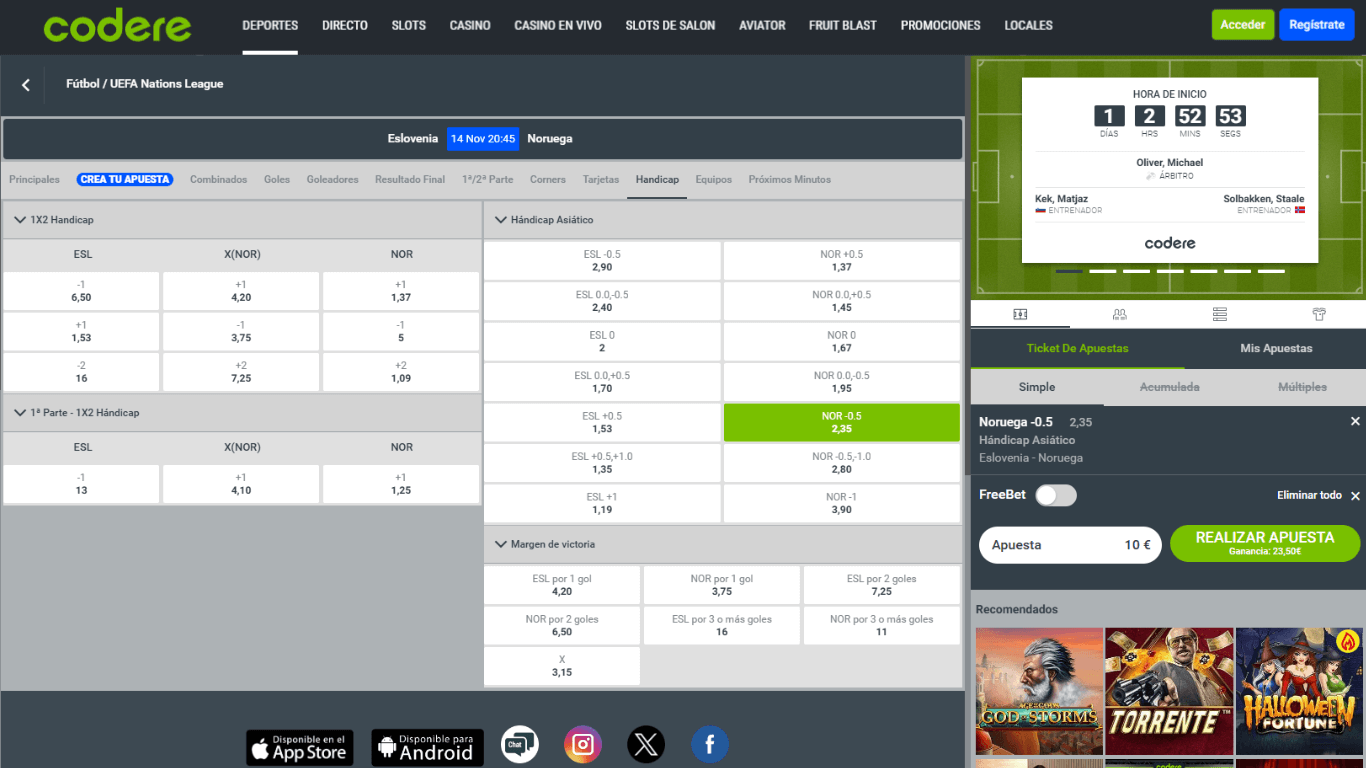This screenshot has width=1366, height=768.
Task: Select the Simple bet type tab
Action: coord(1037,387)
